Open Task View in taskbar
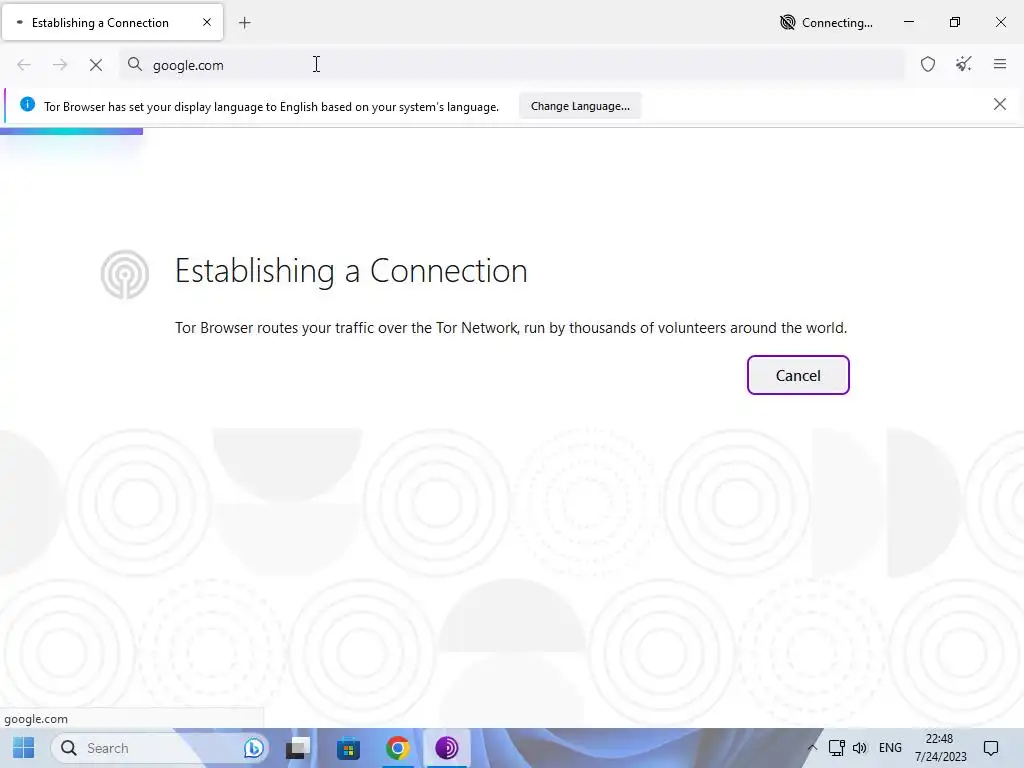 pos(298,748)
